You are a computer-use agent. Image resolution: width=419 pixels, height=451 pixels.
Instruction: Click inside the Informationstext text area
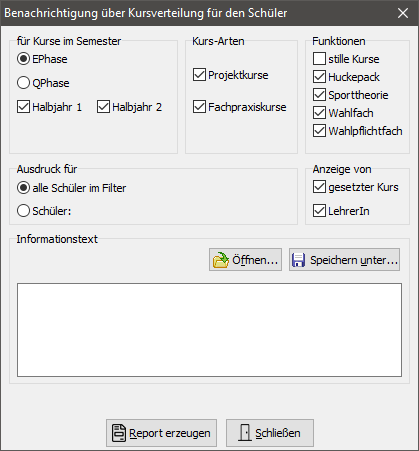pyautogui.click(x=209, y=330)
